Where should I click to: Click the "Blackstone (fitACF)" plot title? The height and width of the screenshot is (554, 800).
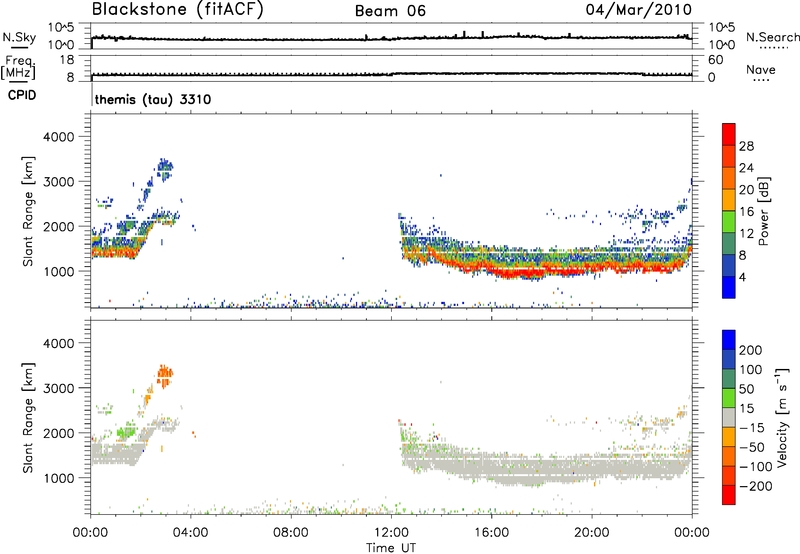pos(178,10)
